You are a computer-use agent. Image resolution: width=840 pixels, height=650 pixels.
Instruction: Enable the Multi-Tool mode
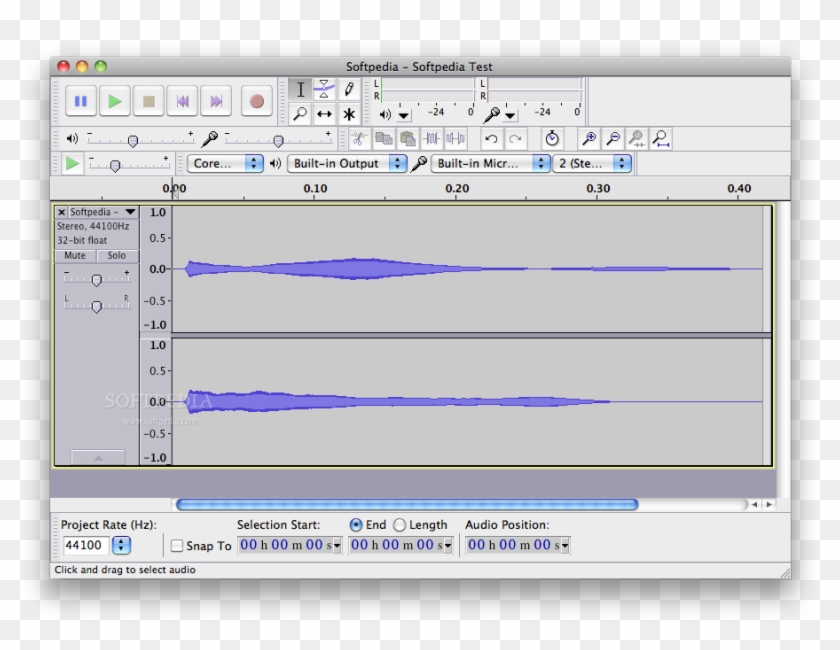(348, 113)
